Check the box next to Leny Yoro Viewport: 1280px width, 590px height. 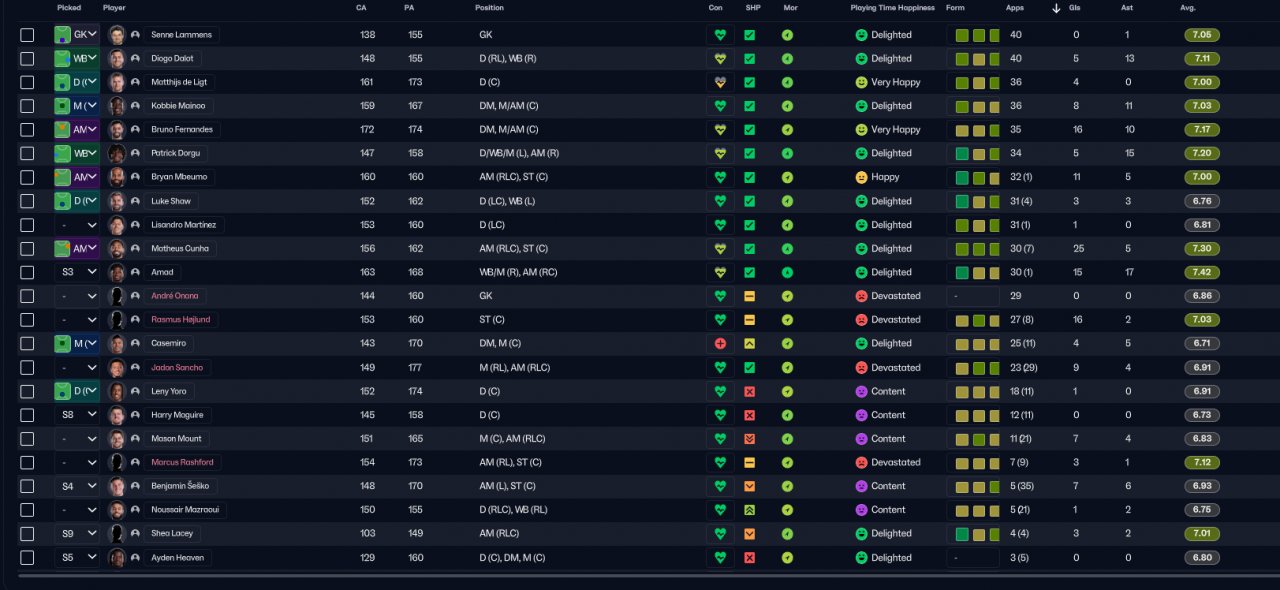[27, 391]
